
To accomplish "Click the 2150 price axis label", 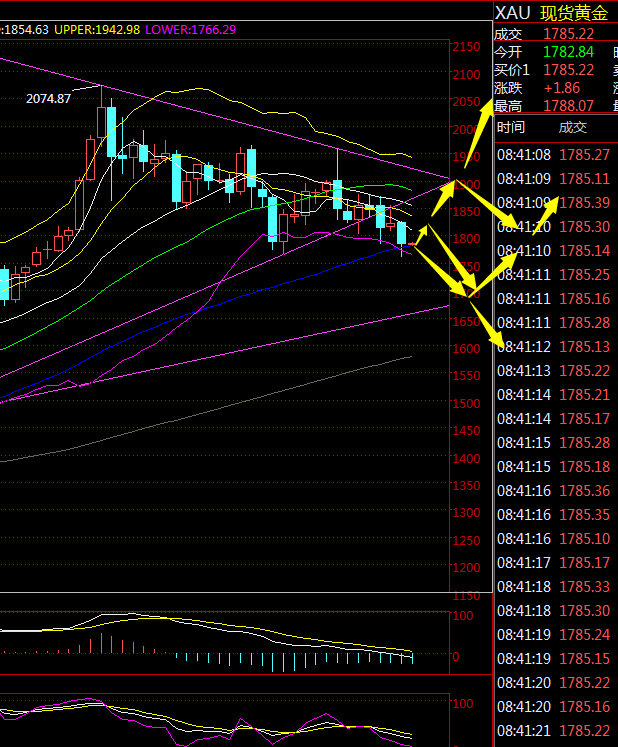I will coord(466,47).
